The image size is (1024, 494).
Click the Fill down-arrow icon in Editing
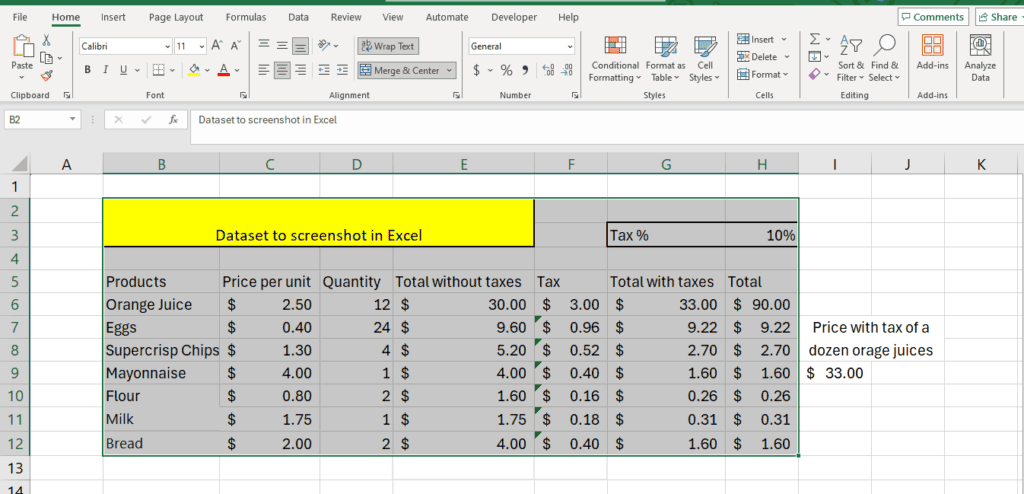[814, 58]
